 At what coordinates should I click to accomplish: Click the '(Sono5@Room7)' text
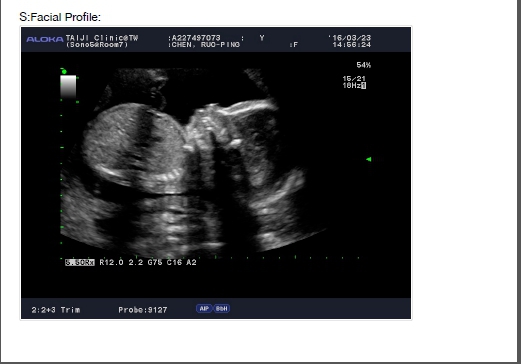point(97,45)
